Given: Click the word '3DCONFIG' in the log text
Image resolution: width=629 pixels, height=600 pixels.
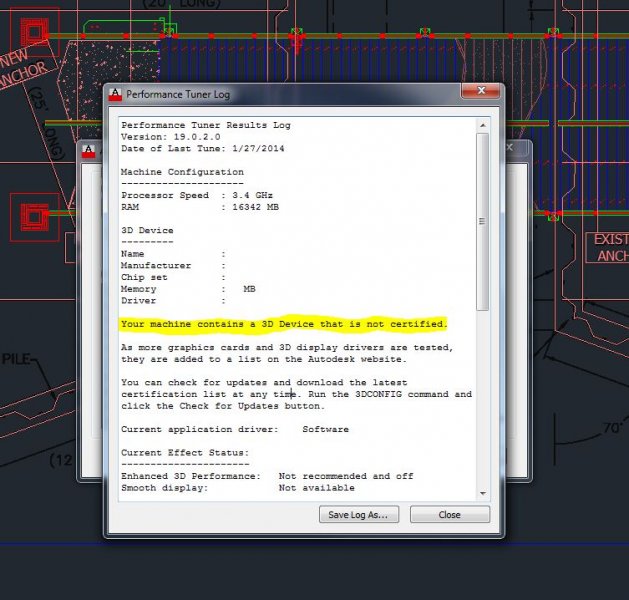Looking at the screenshot, I should 378,394.
